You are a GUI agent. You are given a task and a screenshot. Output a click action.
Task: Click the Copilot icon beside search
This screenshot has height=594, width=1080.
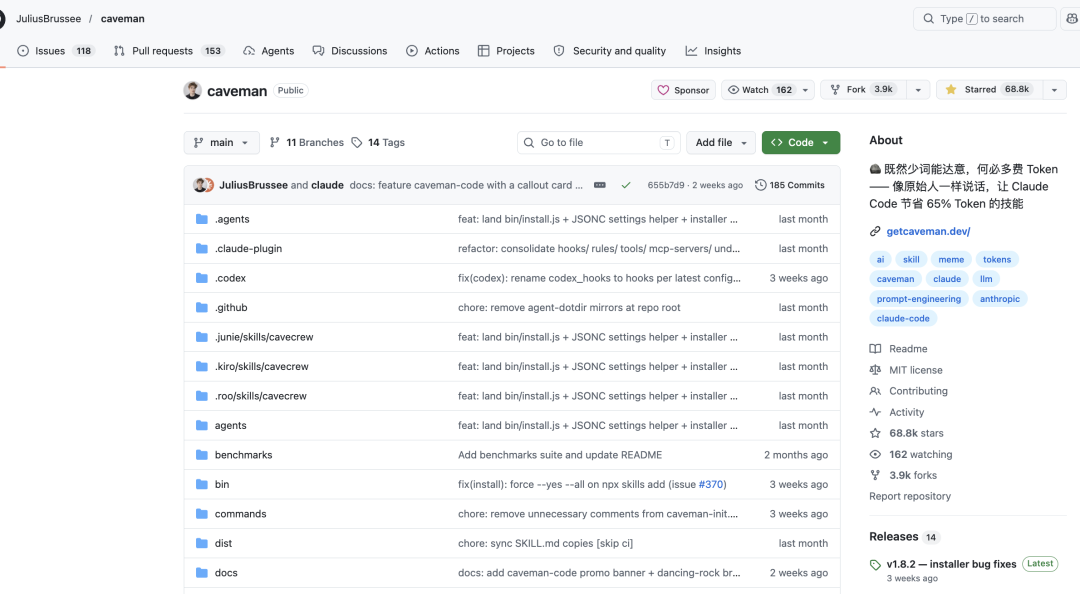(1072, 19)
